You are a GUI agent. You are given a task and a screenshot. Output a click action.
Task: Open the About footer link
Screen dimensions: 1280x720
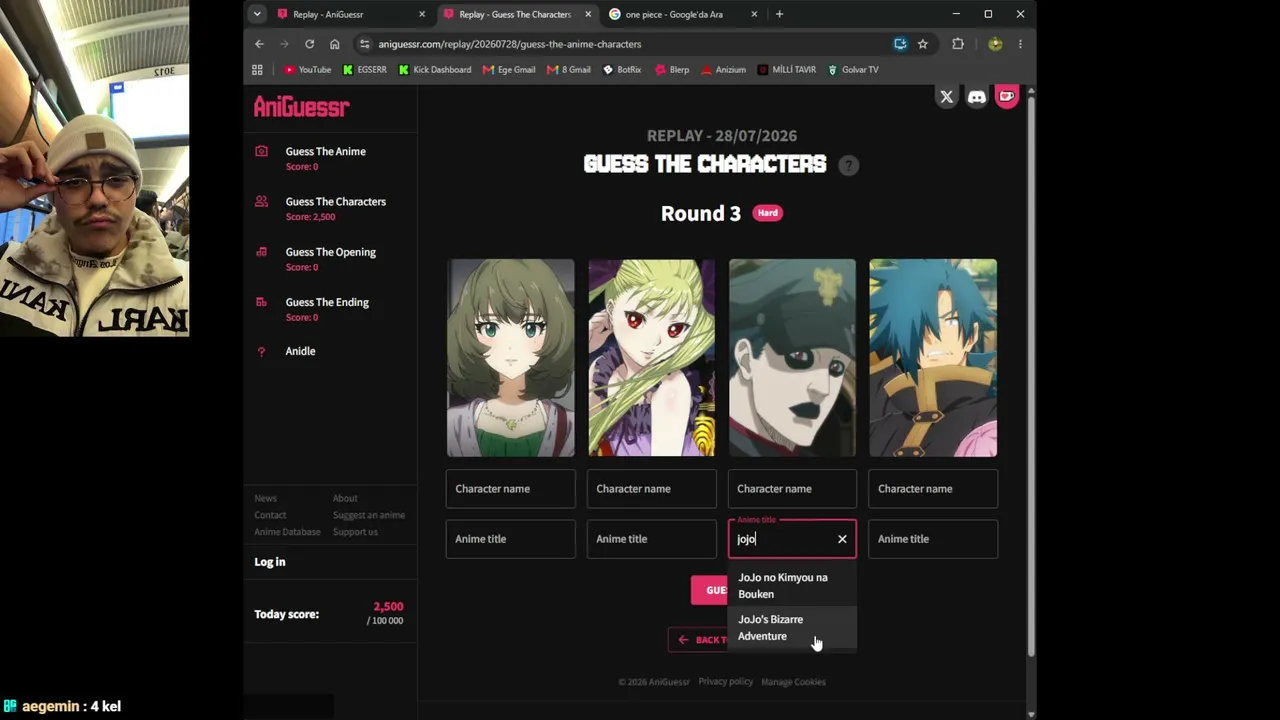(345, 498)
